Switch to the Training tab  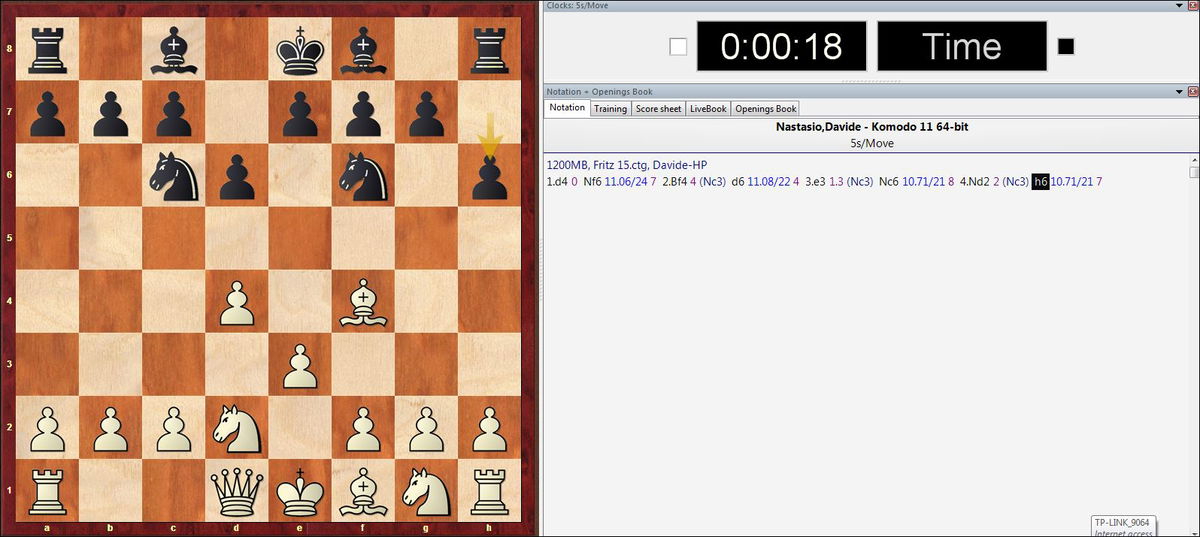(x=610, y=108)
